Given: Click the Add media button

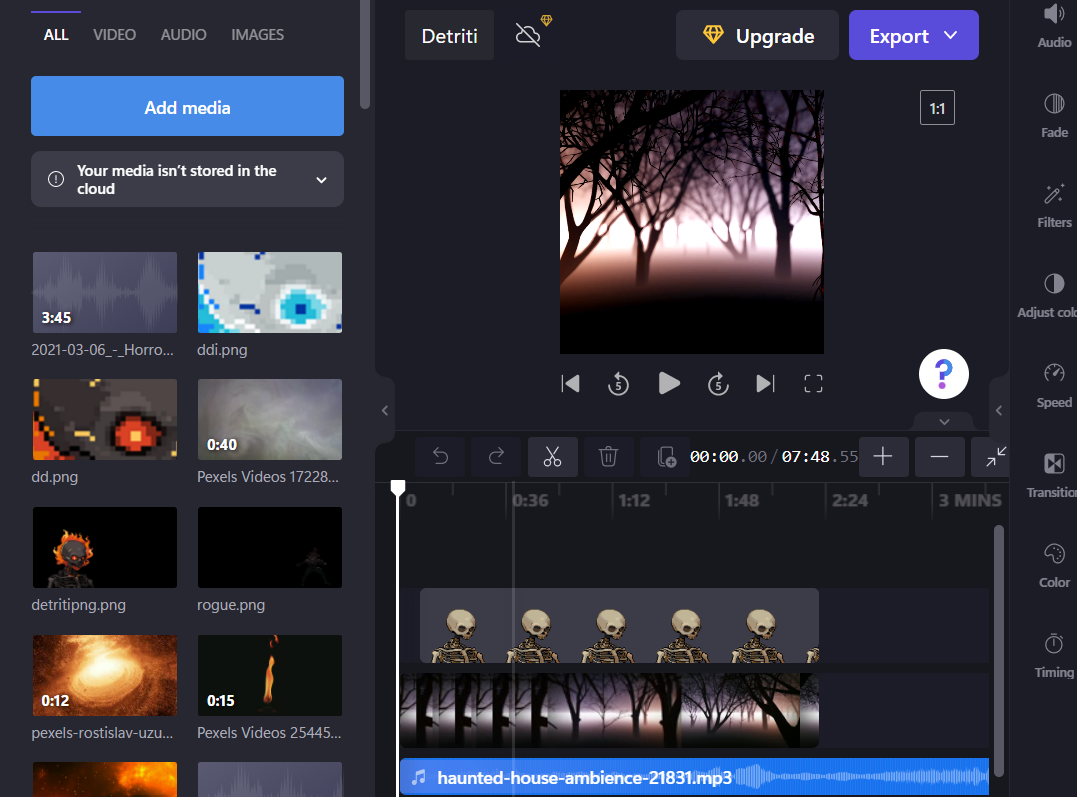Looking at the screenshot, I should click(187, 108).
